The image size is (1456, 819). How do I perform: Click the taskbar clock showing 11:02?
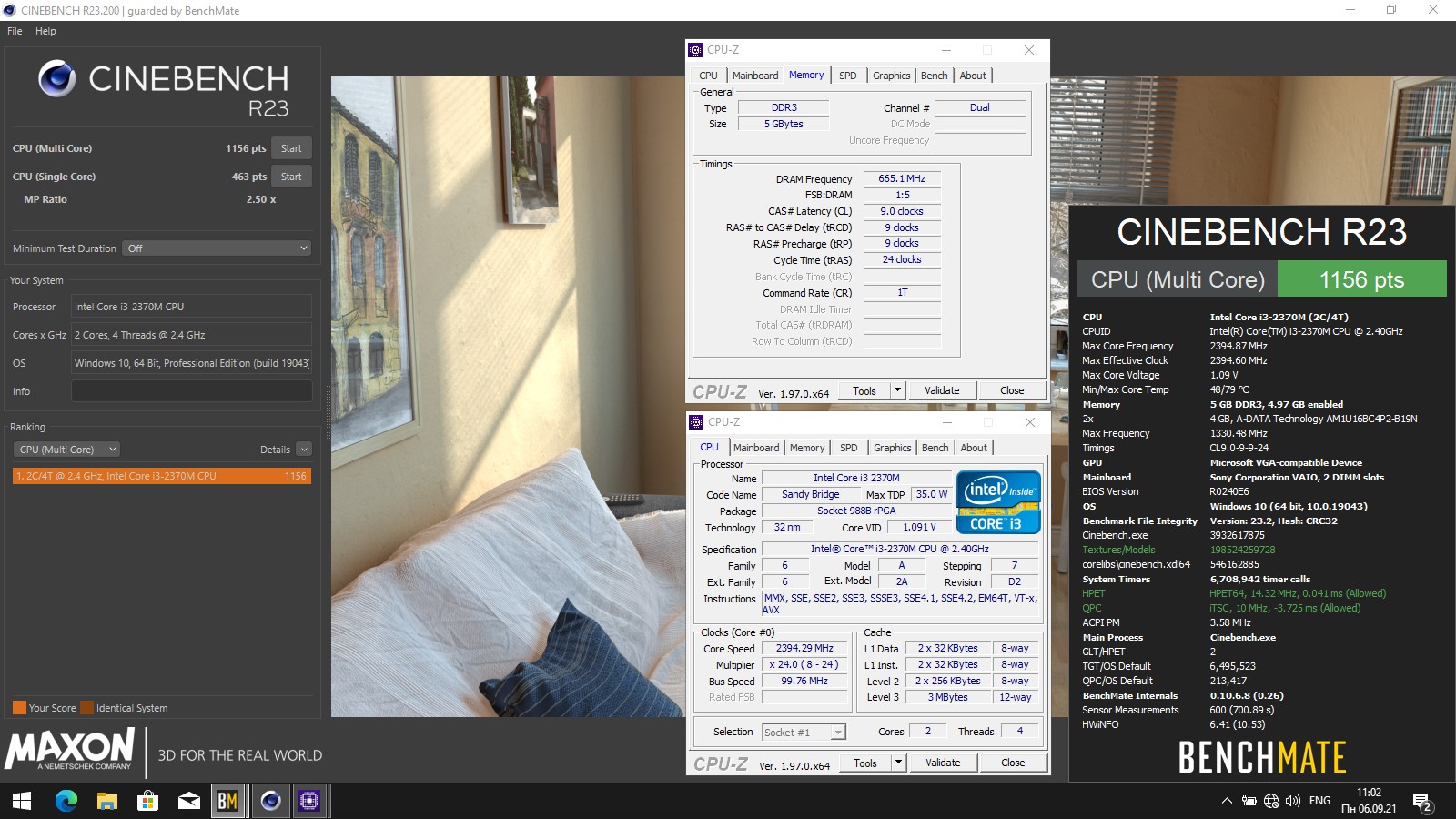pyautogui.click(x=1369, y=793)
